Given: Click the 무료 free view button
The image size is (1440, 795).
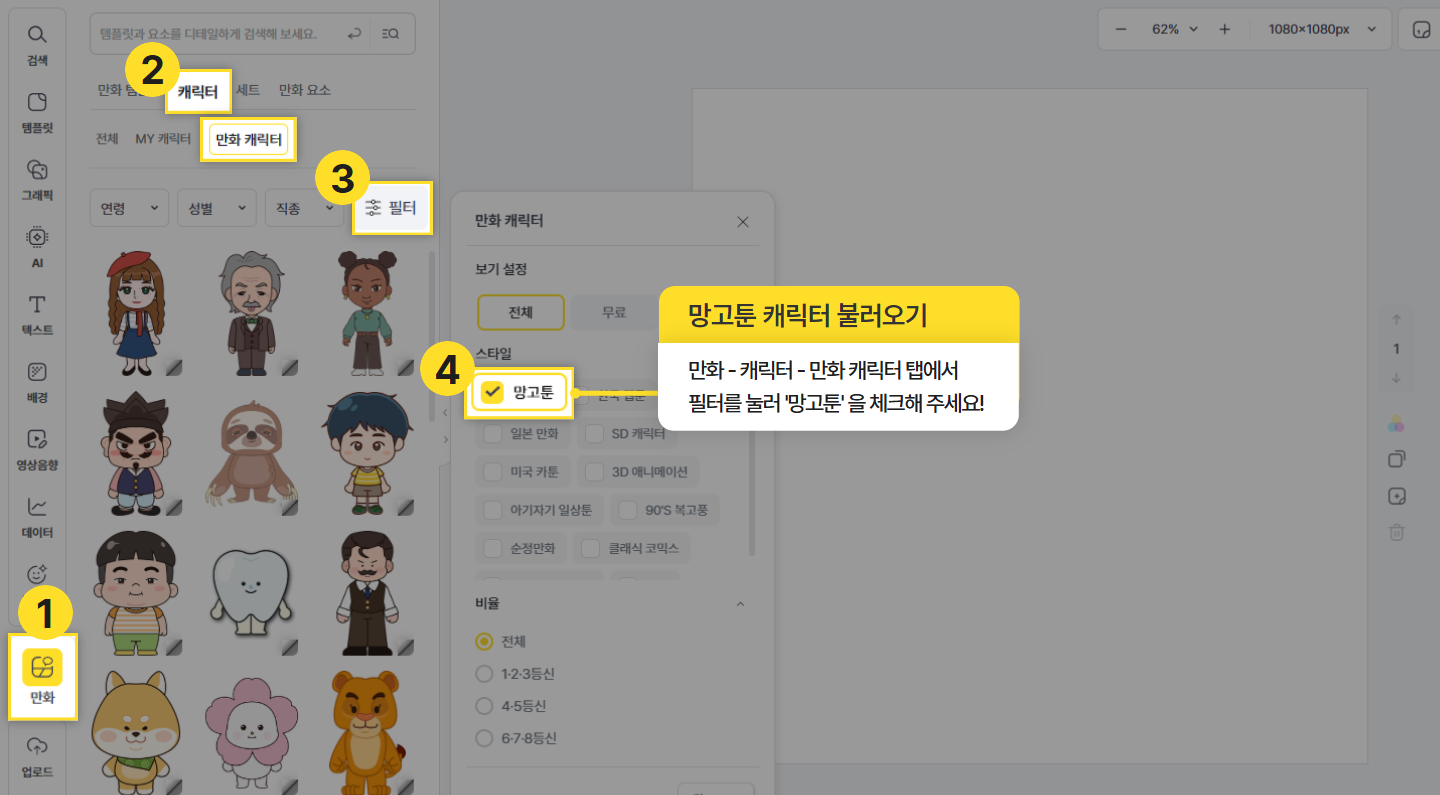Looking at the screenshot, I should tap(614, 312).
